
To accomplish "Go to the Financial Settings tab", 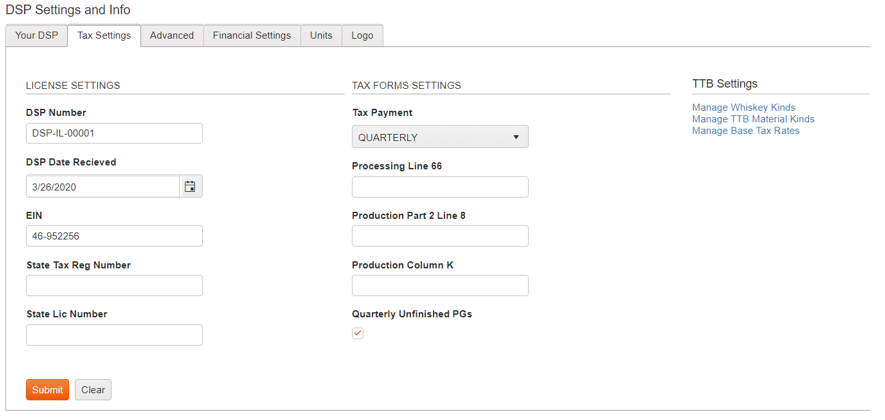I will click(252, 36).
